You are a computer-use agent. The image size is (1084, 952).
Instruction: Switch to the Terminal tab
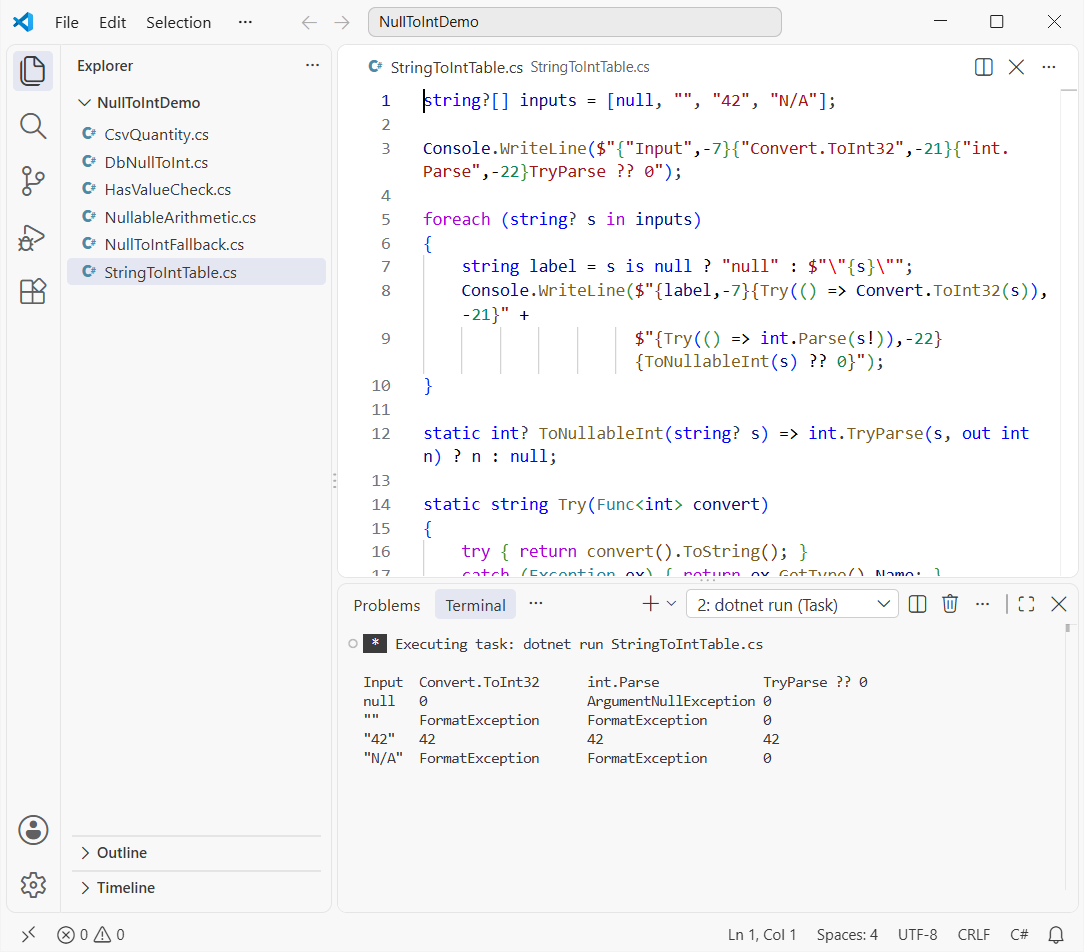(x=476, y=605)
